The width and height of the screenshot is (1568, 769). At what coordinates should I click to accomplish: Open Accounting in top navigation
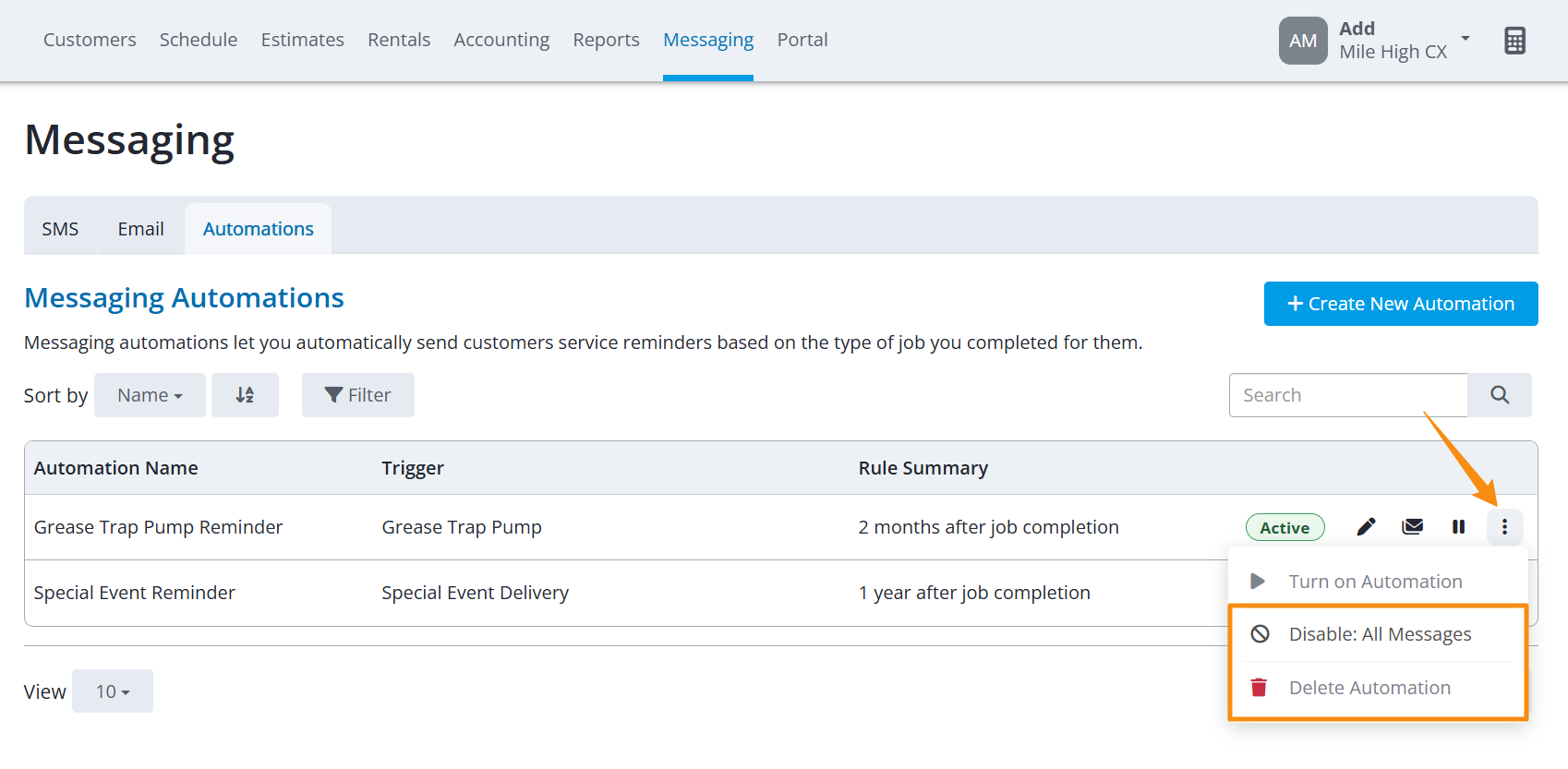tap(501, 40)
